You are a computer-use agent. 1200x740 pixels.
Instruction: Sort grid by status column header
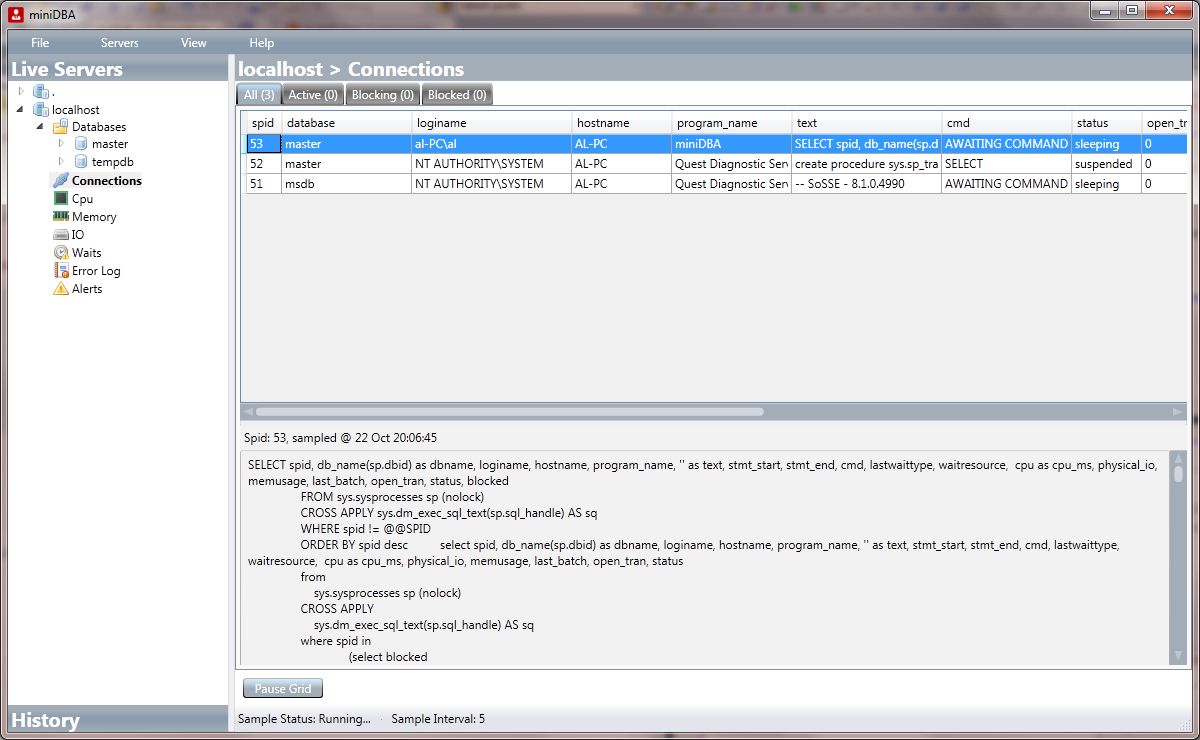1106,123
